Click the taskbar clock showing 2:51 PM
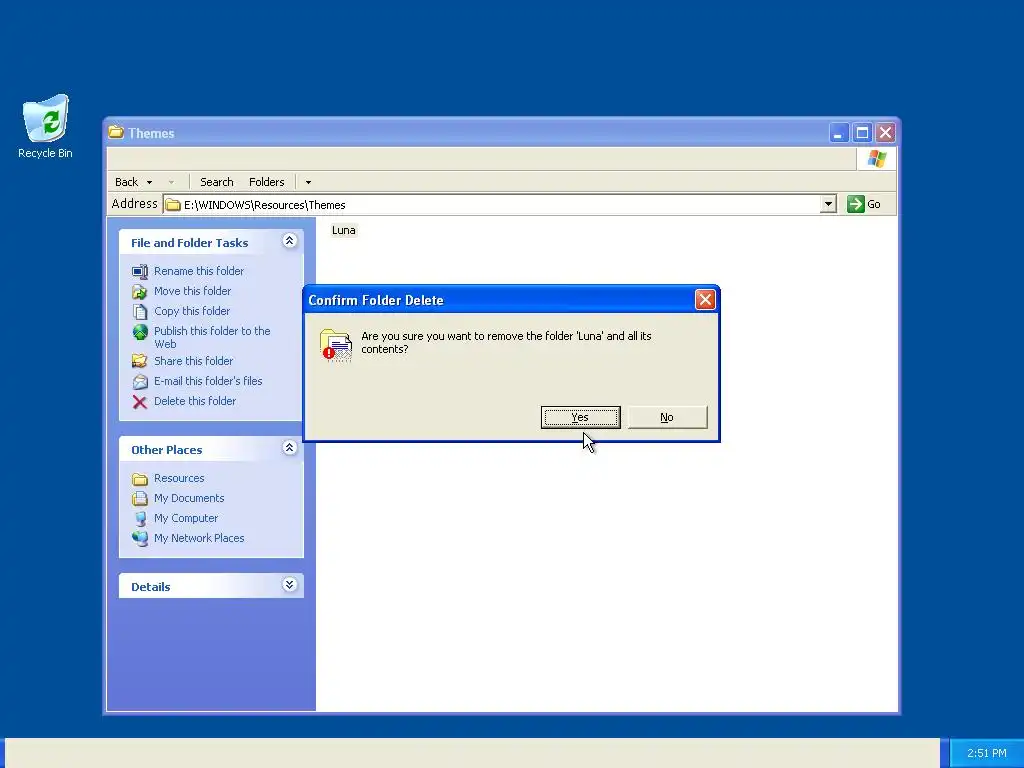This screenshot has height=768, width=1024. pos(986,754)
